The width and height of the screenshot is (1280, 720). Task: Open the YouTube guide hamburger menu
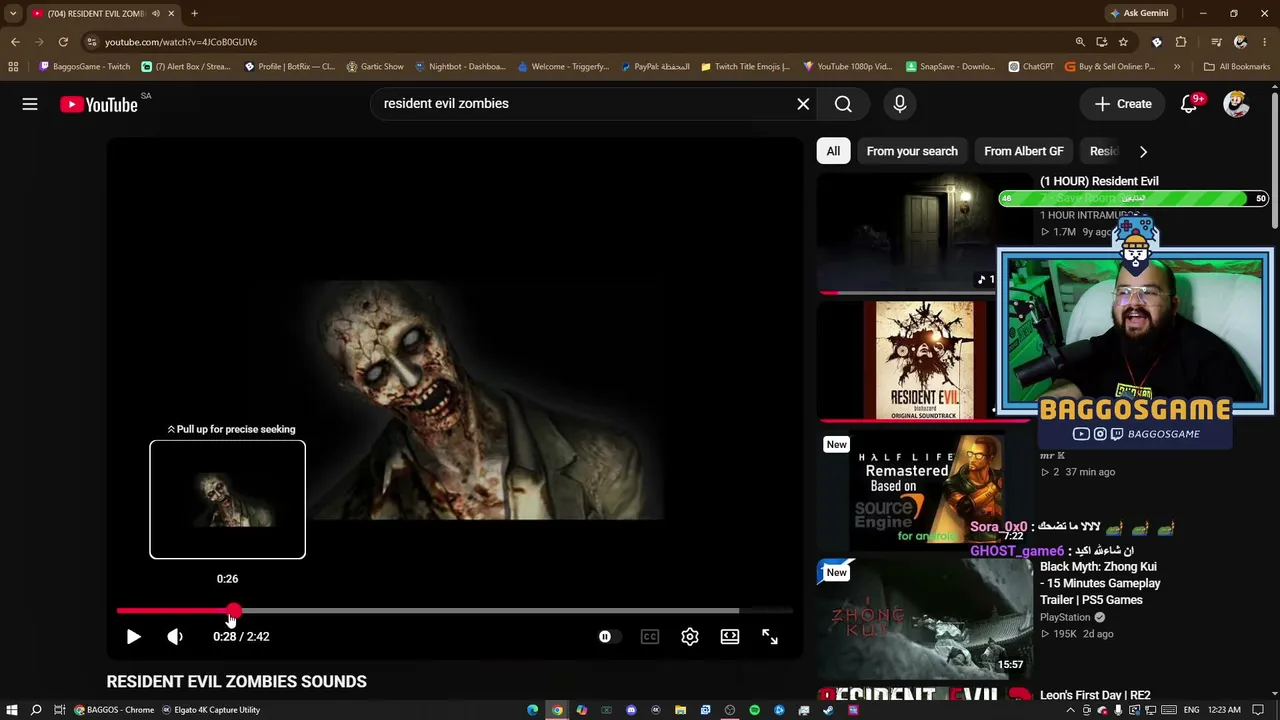pyautogui.click(x=30, y=104)
